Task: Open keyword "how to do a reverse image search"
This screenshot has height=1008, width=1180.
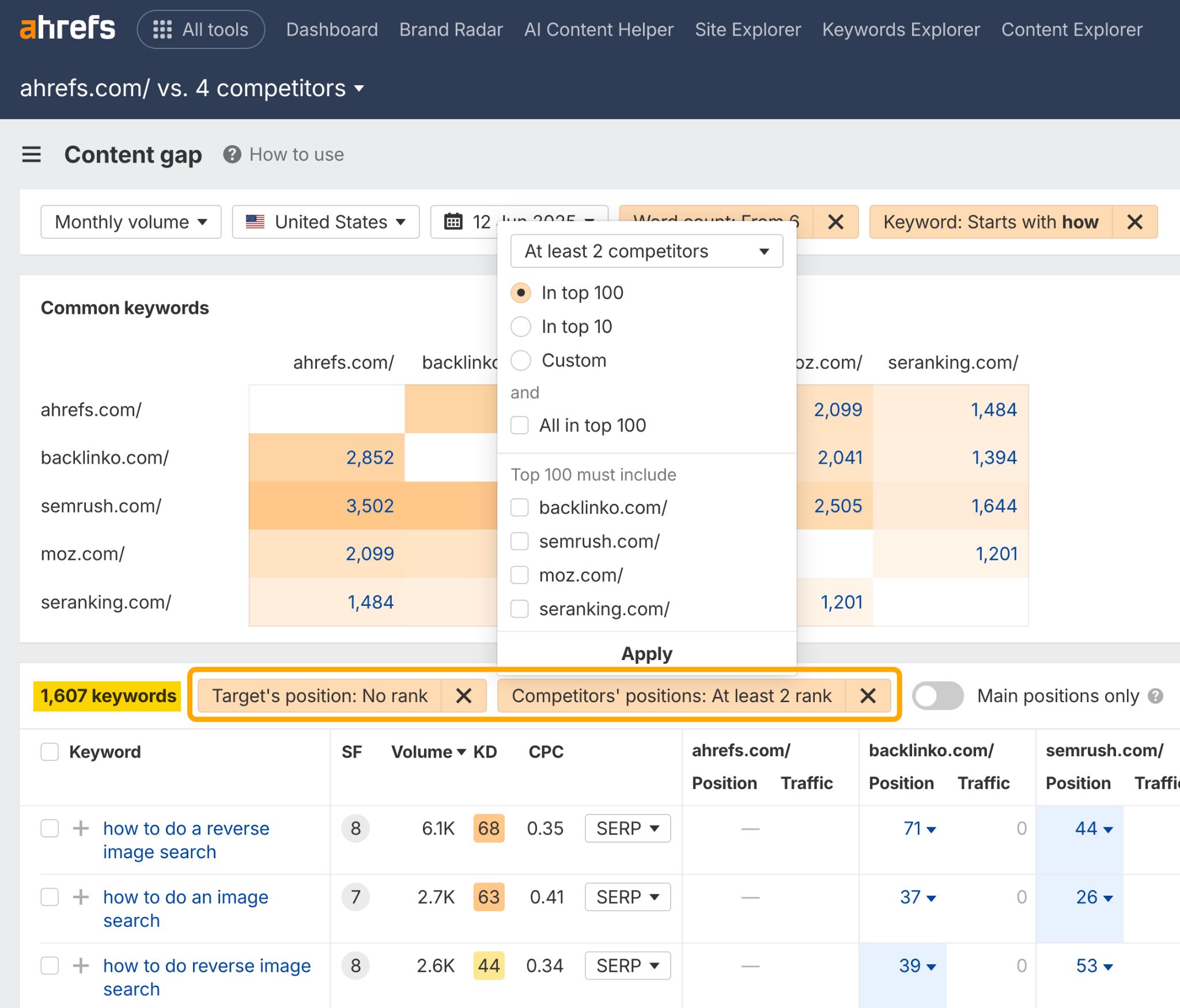Action: [x=186, y=840]
